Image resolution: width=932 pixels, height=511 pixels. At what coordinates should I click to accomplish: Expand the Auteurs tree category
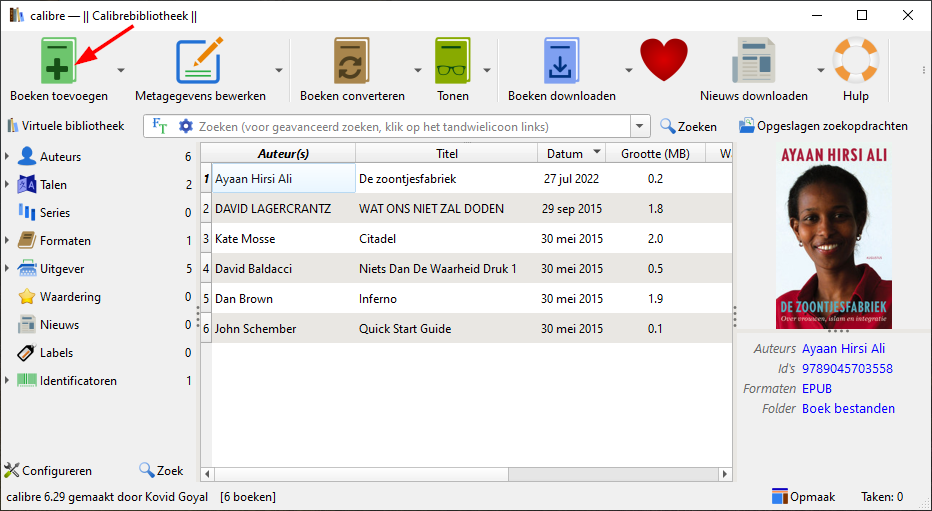[8, 157]
